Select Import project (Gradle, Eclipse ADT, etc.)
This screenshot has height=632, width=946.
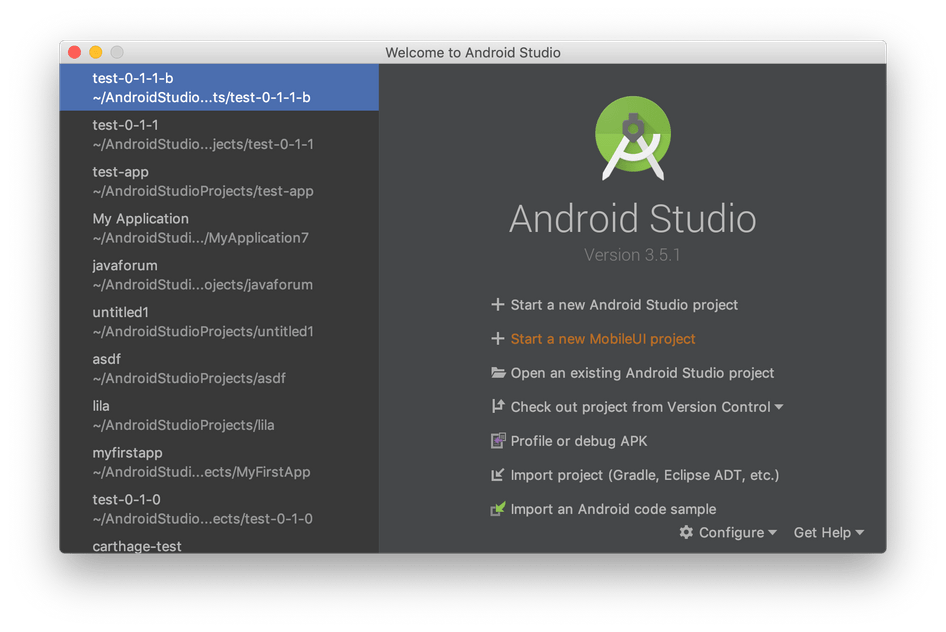click(x=645, y=475)
